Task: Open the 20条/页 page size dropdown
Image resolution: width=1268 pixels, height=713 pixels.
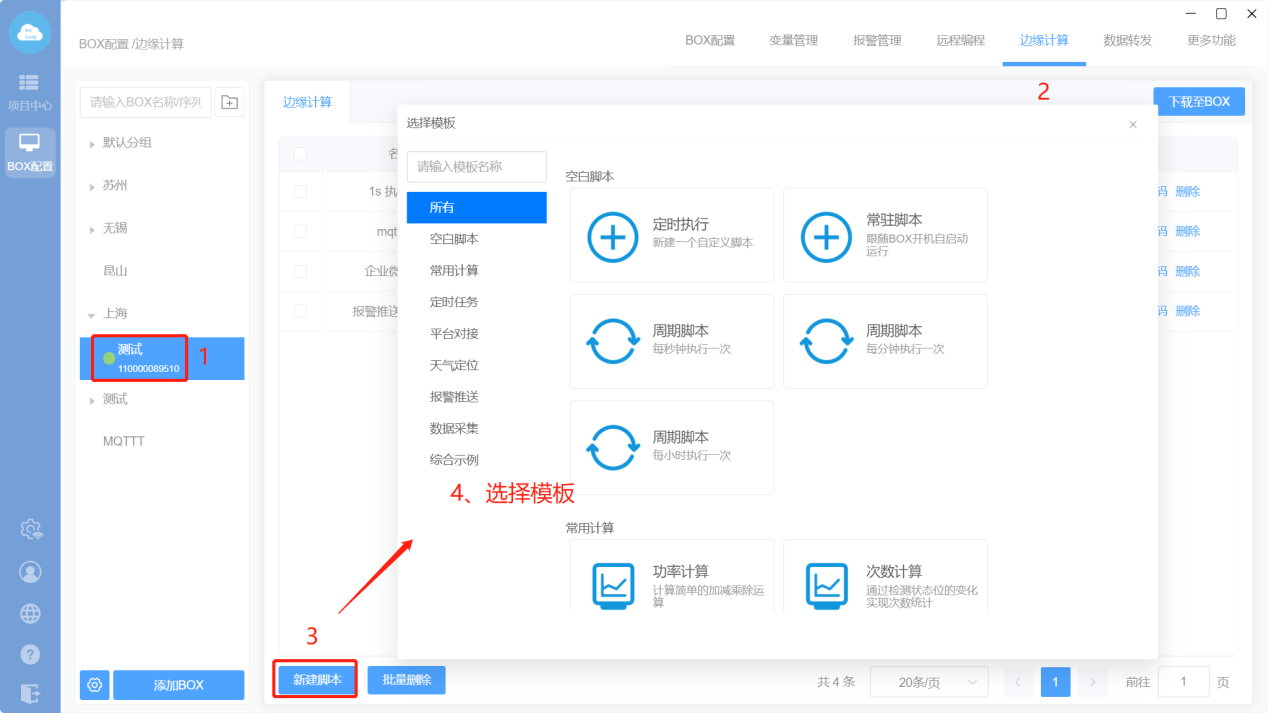Action: 928,682
